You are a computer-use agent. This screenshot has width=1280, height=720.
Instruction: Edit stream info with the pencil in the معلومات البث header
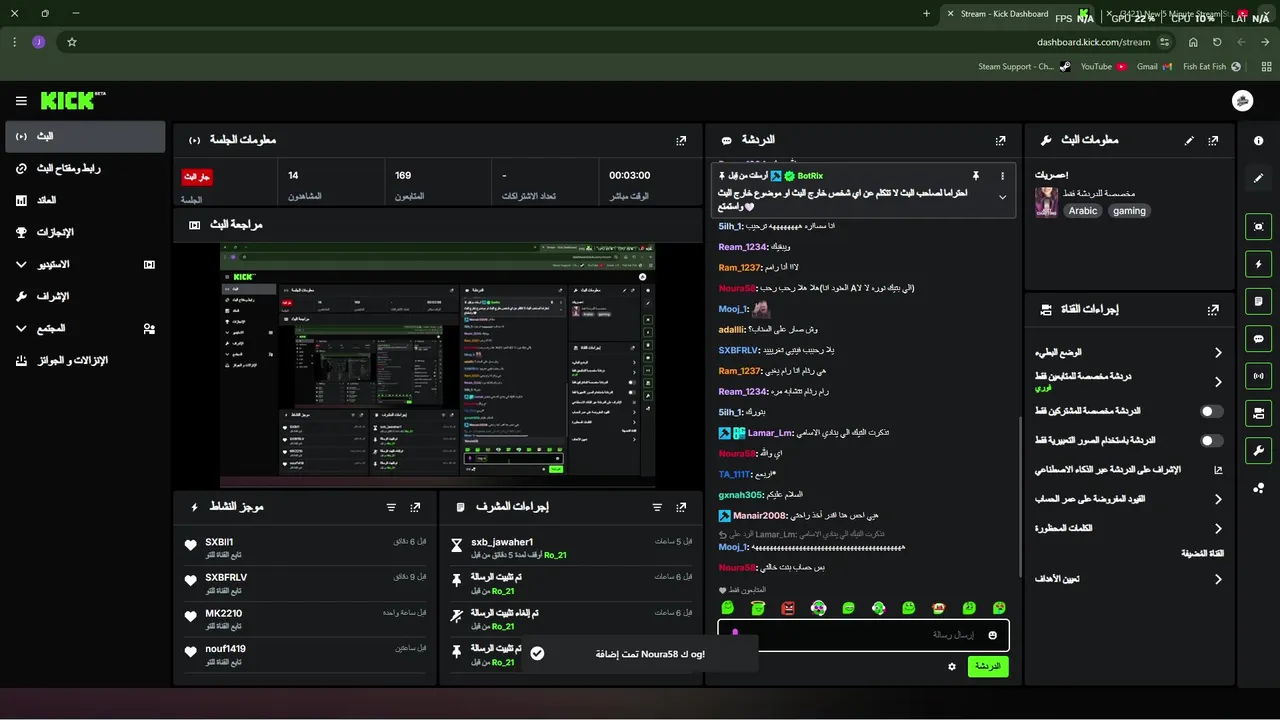[1189, 141]
